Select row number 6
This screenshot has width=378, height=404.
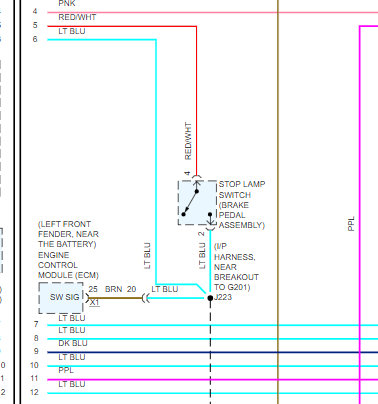coord(35,39)
